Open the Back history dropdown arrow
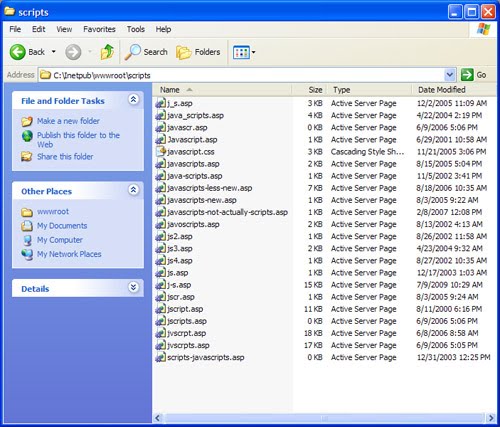Image resolution: width=500 pixels, height=427 pixels. 53,52
